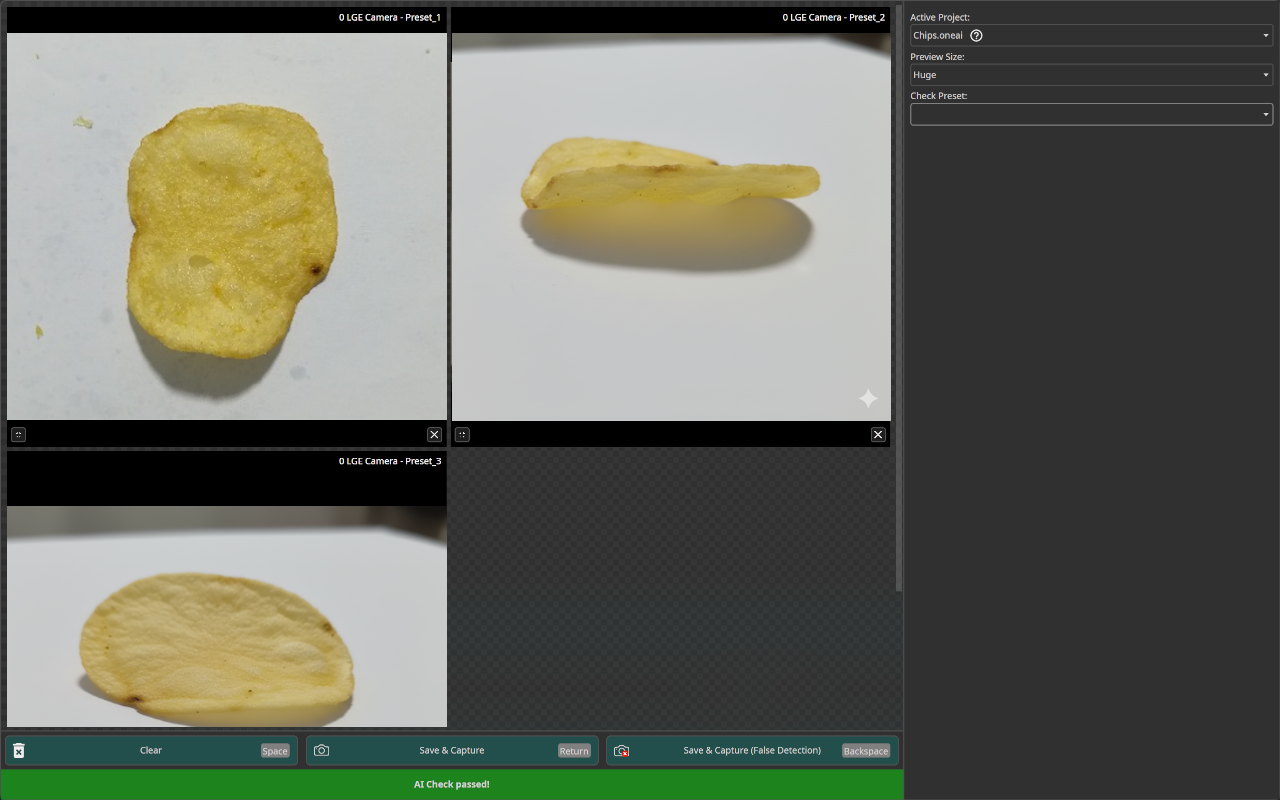Image resolution: width=1280 pixels, height=800 pixels.
Task: Click the expand icon on the Preset_2 pane
Action: click(x=462, y=434)
